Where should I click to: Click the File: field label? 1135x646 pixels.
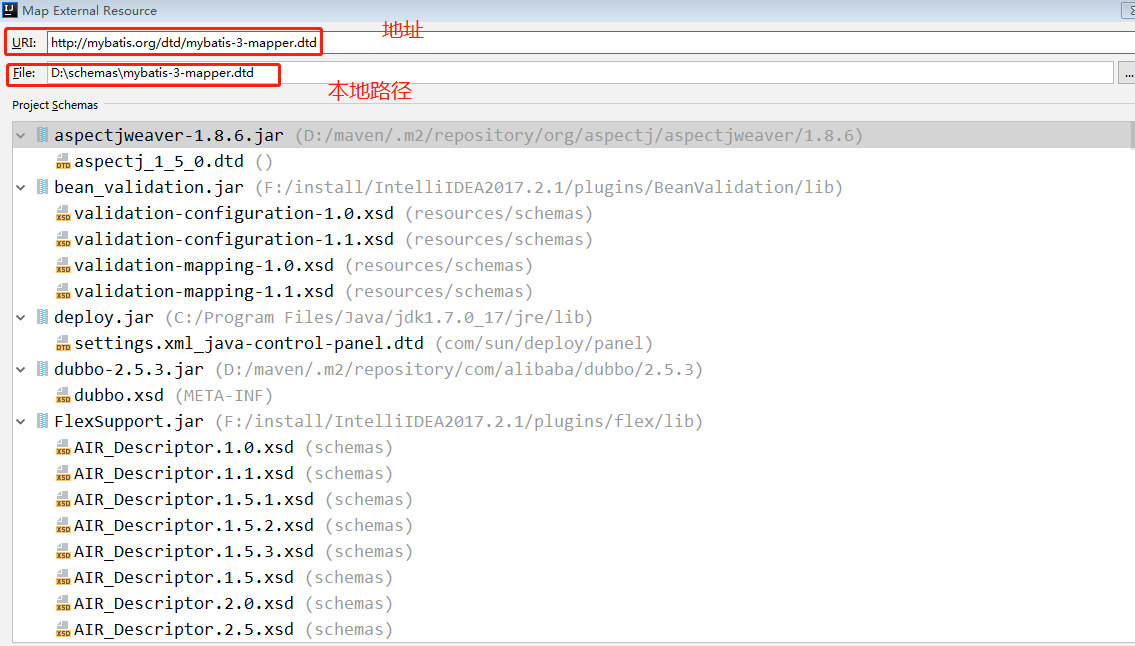click(24, 73)
